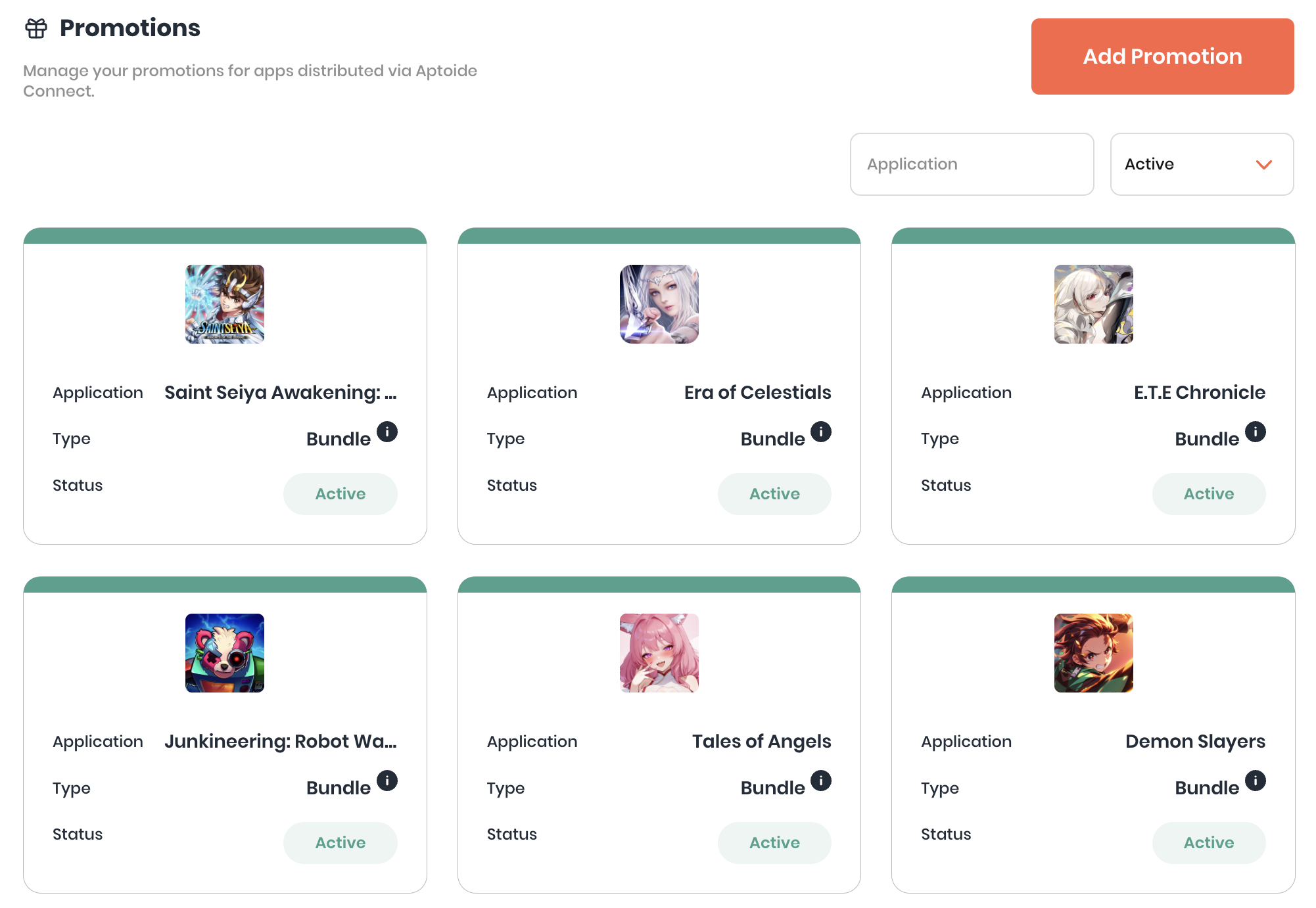Open the Tales of Angels app icon

(x=659, y=653)
